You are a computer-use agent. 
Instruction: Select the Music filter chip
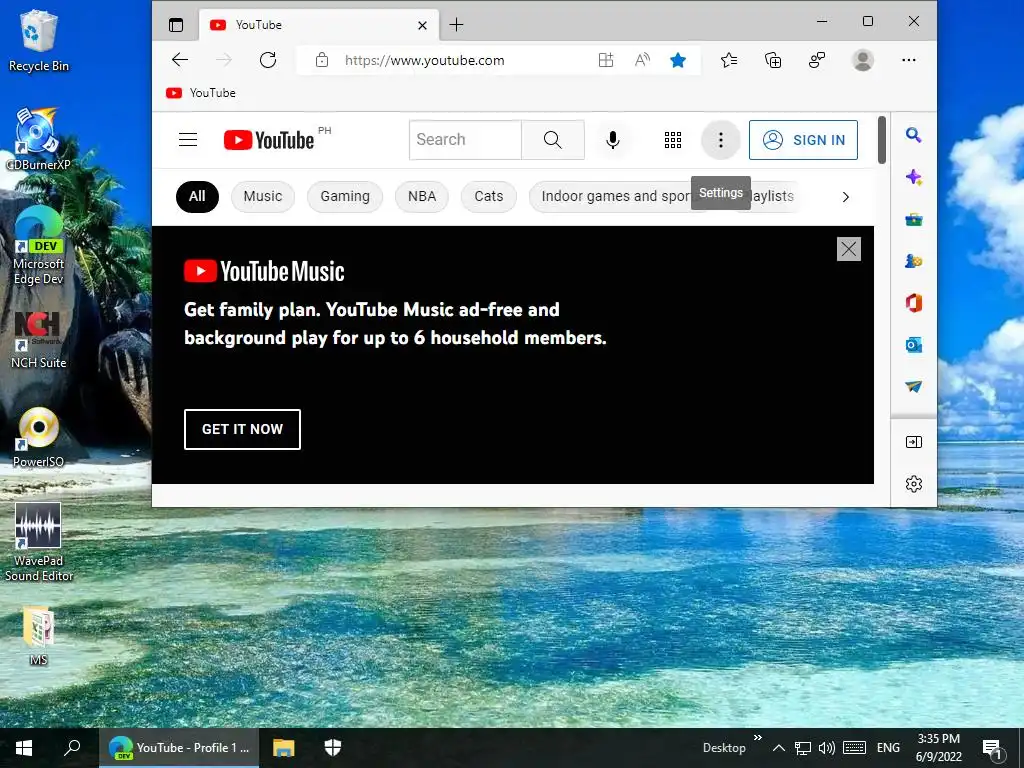[263, 197]
